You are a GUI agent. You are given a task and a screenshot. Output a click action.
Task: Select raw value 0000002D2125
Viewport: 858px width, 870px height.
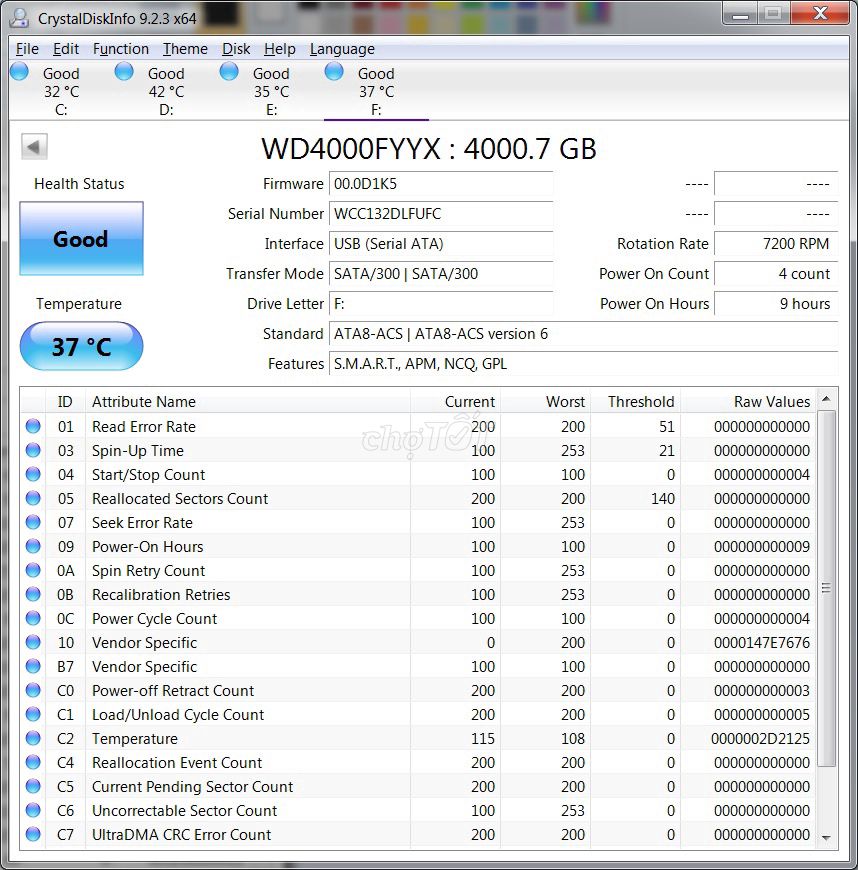coord(760,739)
